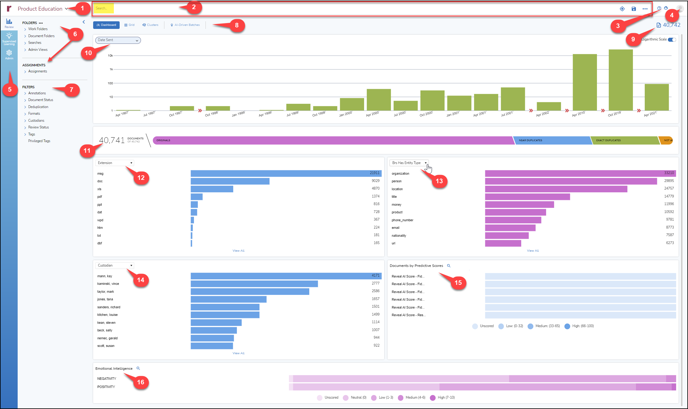Click the tallest green bar in date chart
688x409 pixels.
(x=620, y=80)
